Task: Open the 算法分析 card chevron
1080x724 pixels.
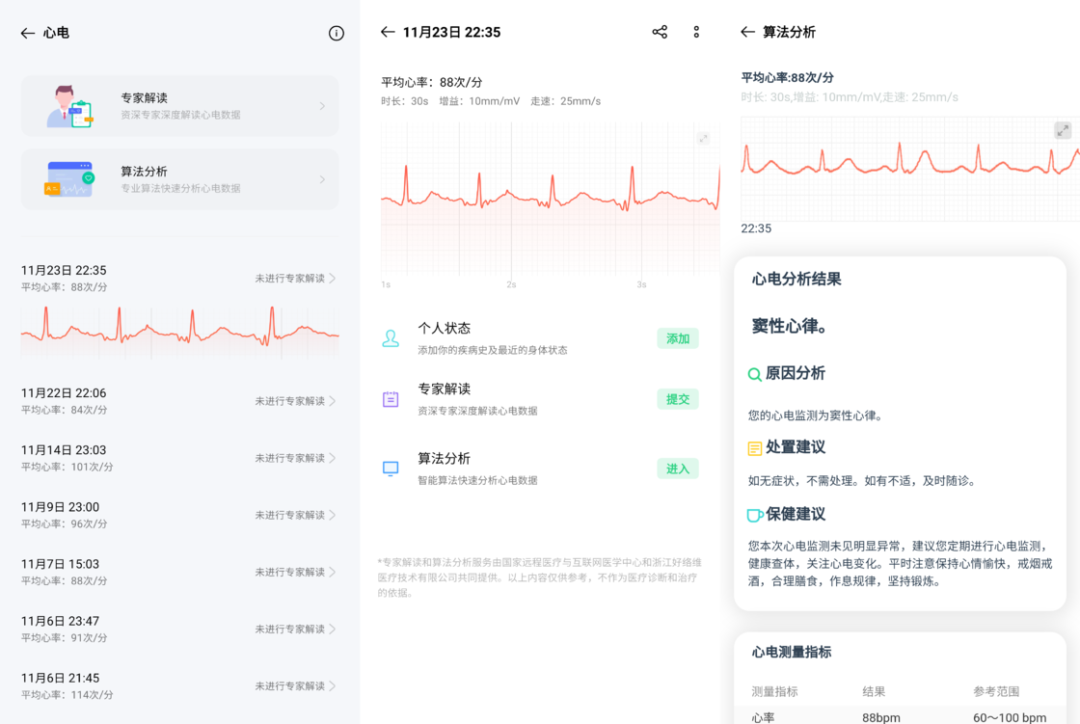Action: coord(322,180)
